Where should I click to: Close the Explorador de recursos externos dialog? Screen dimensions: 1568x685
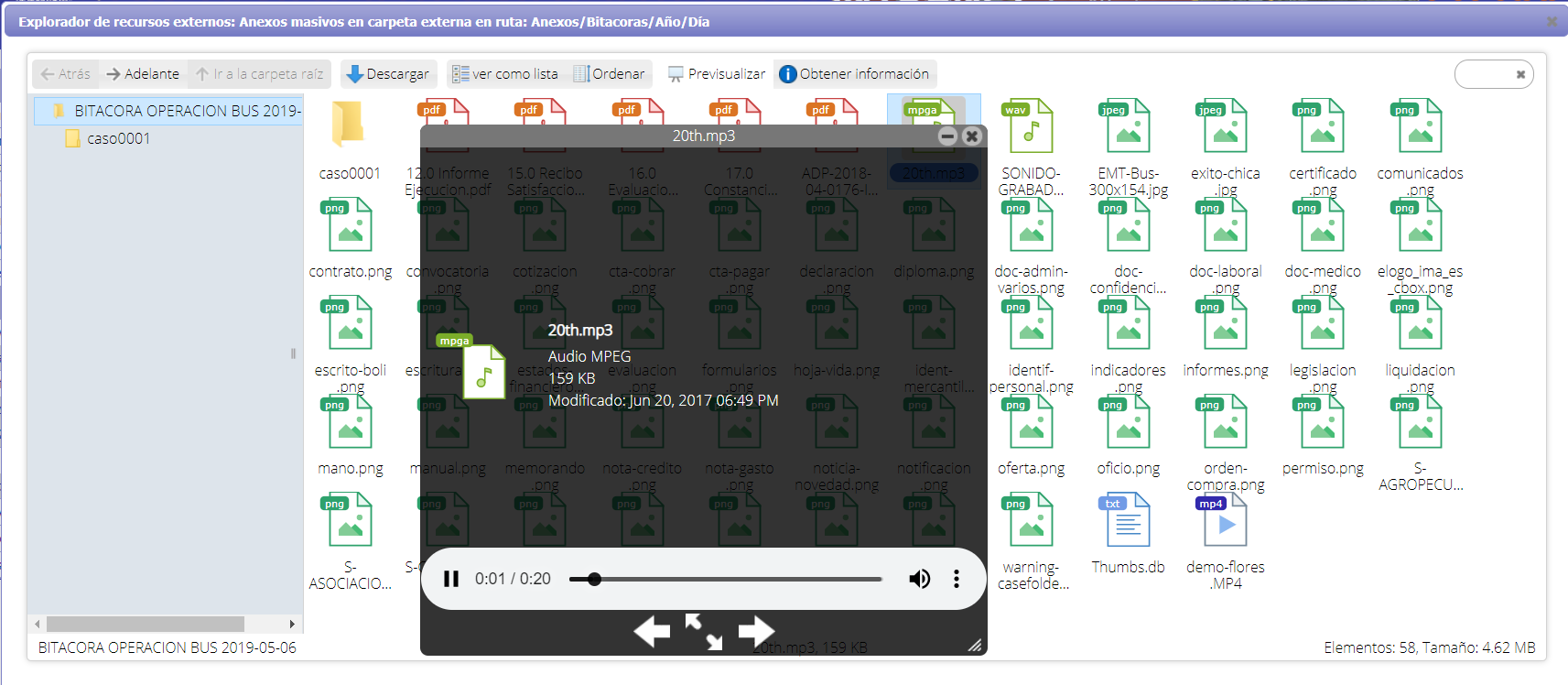tap(1552, 21)
